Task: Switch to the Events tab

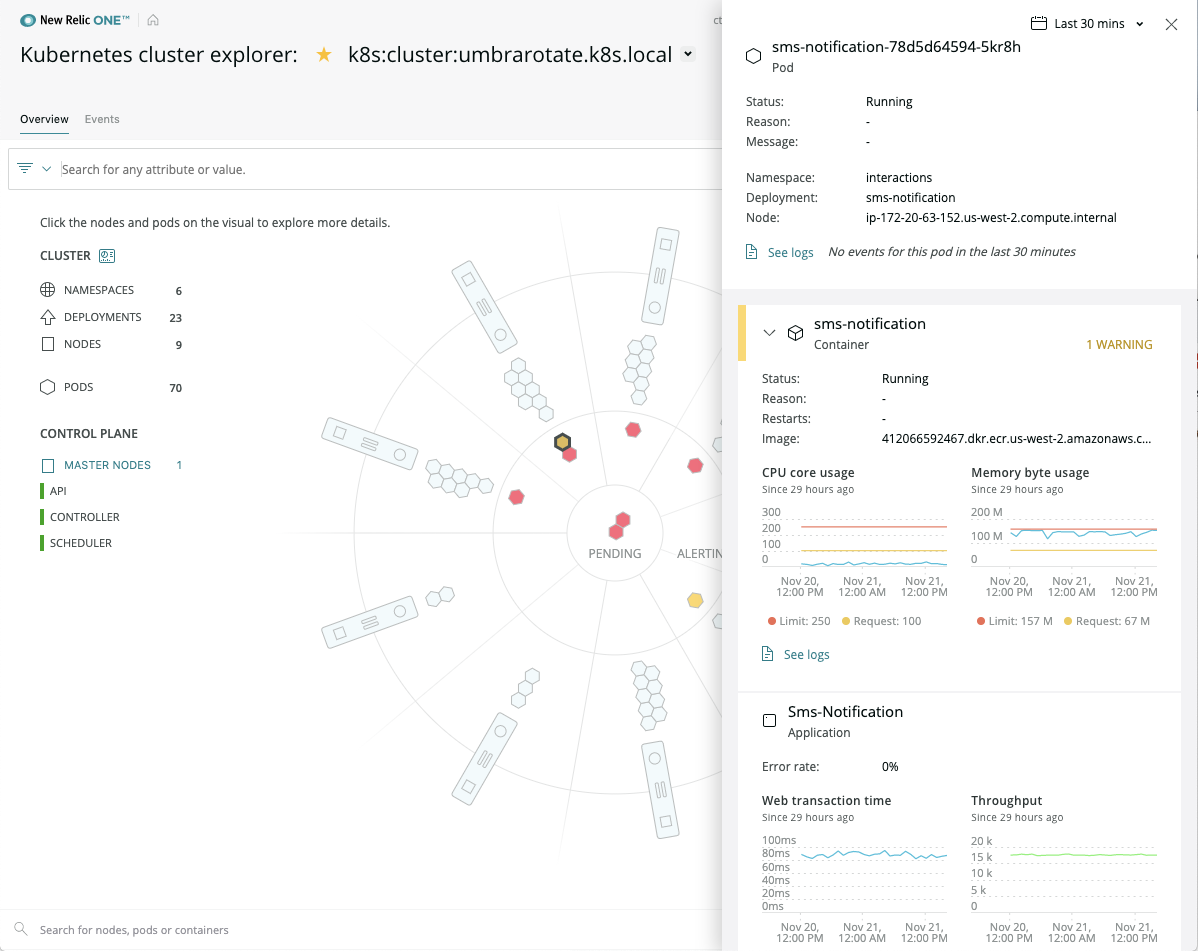Action: pyautogui.click(x=102, y=119)
